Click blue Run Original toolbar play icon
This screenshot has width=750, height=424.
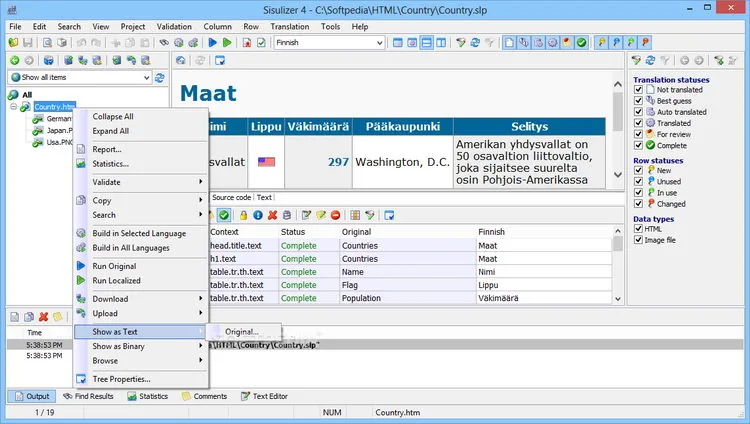pos(213,43)
